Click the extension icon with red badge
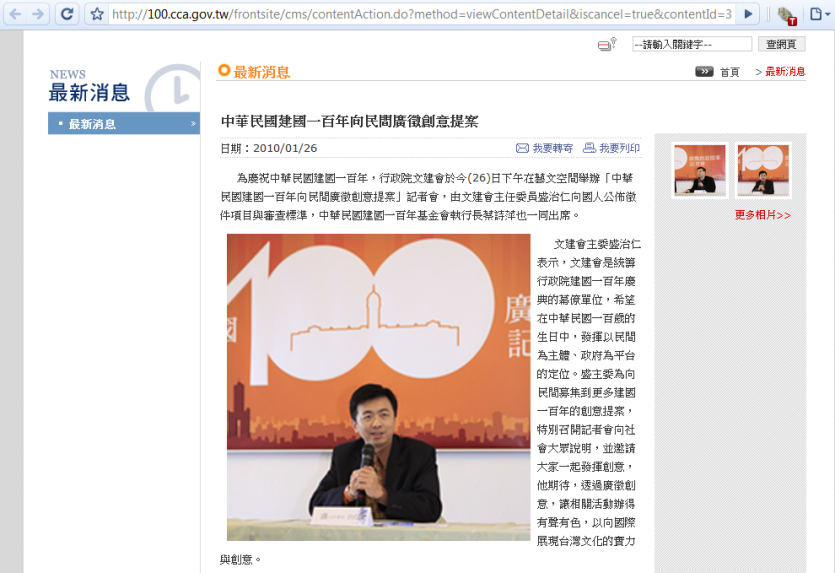 (786, 15)
